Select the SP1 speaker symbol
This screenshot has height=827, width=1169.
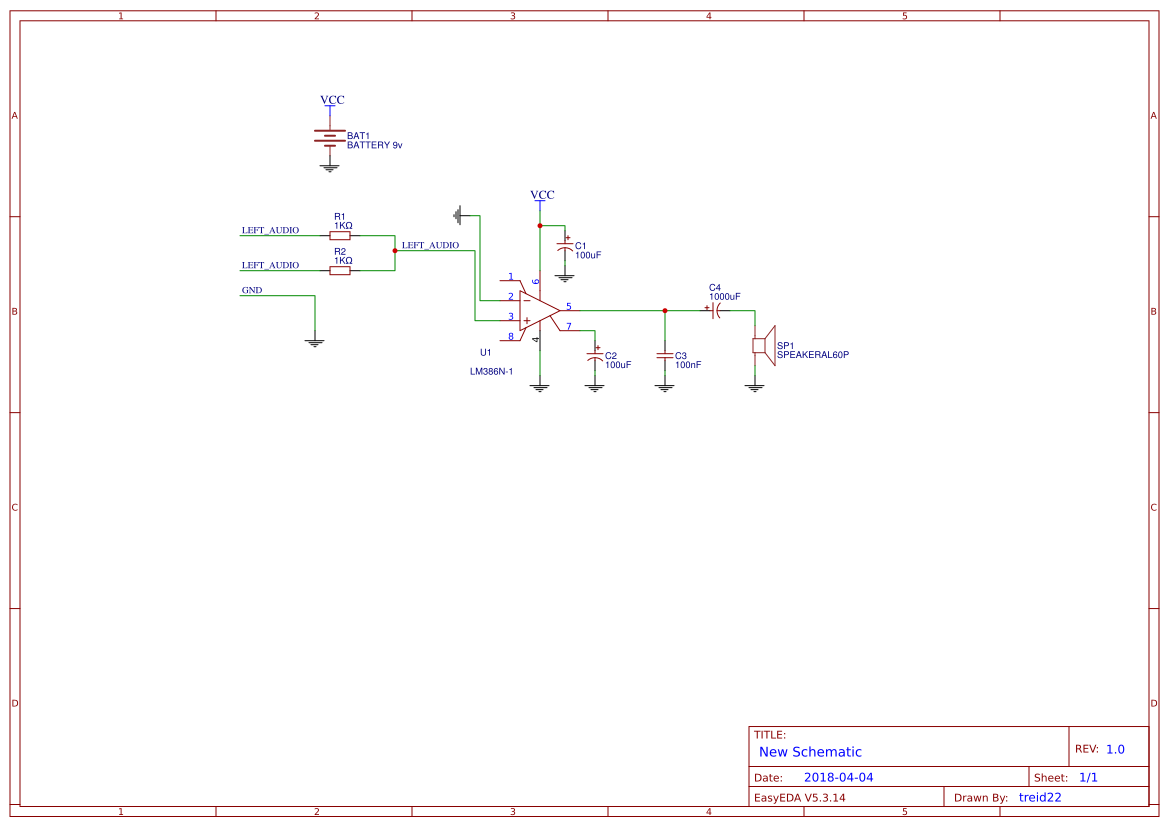click(762, 345)
